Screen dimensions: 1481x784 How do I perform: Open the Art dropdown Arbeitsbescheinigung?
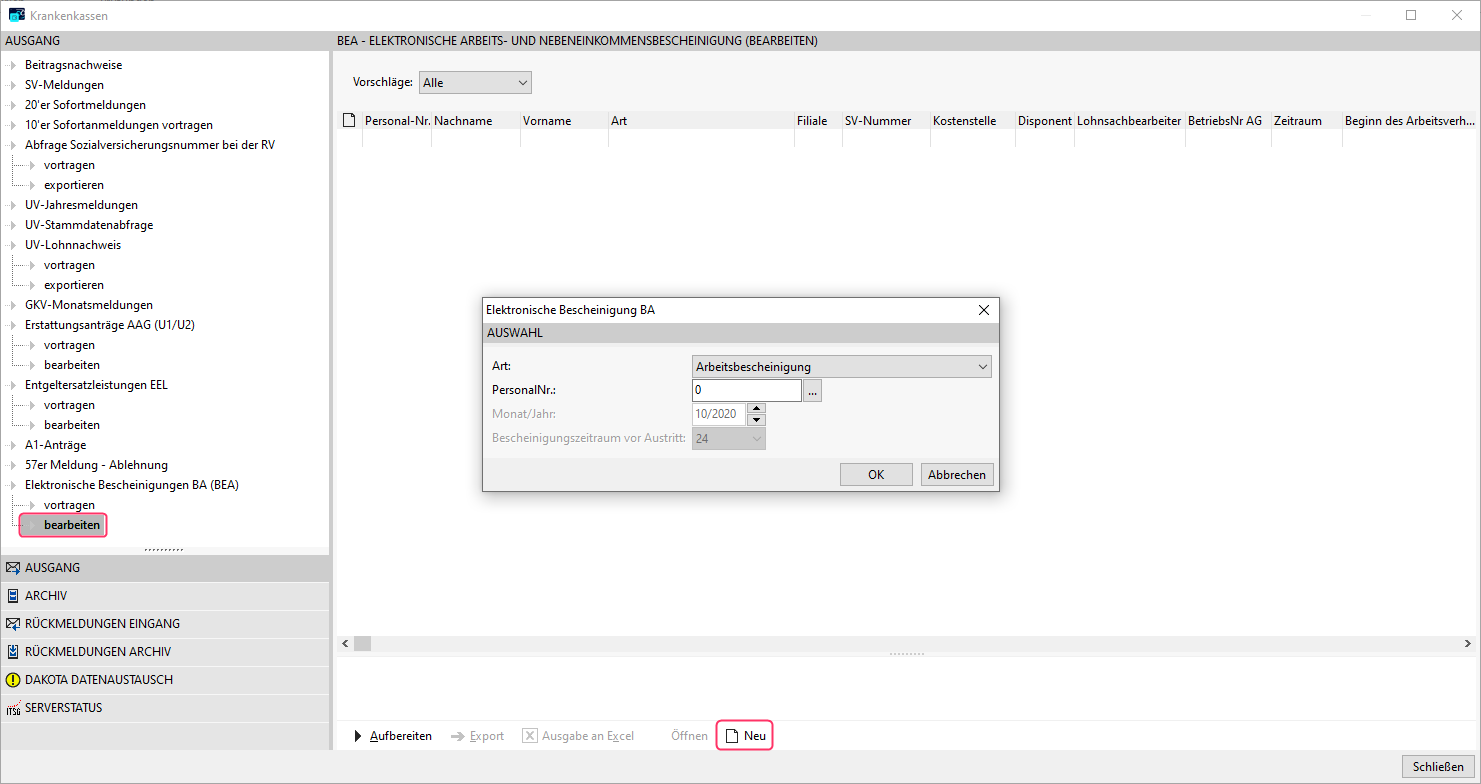pos(842,367)
